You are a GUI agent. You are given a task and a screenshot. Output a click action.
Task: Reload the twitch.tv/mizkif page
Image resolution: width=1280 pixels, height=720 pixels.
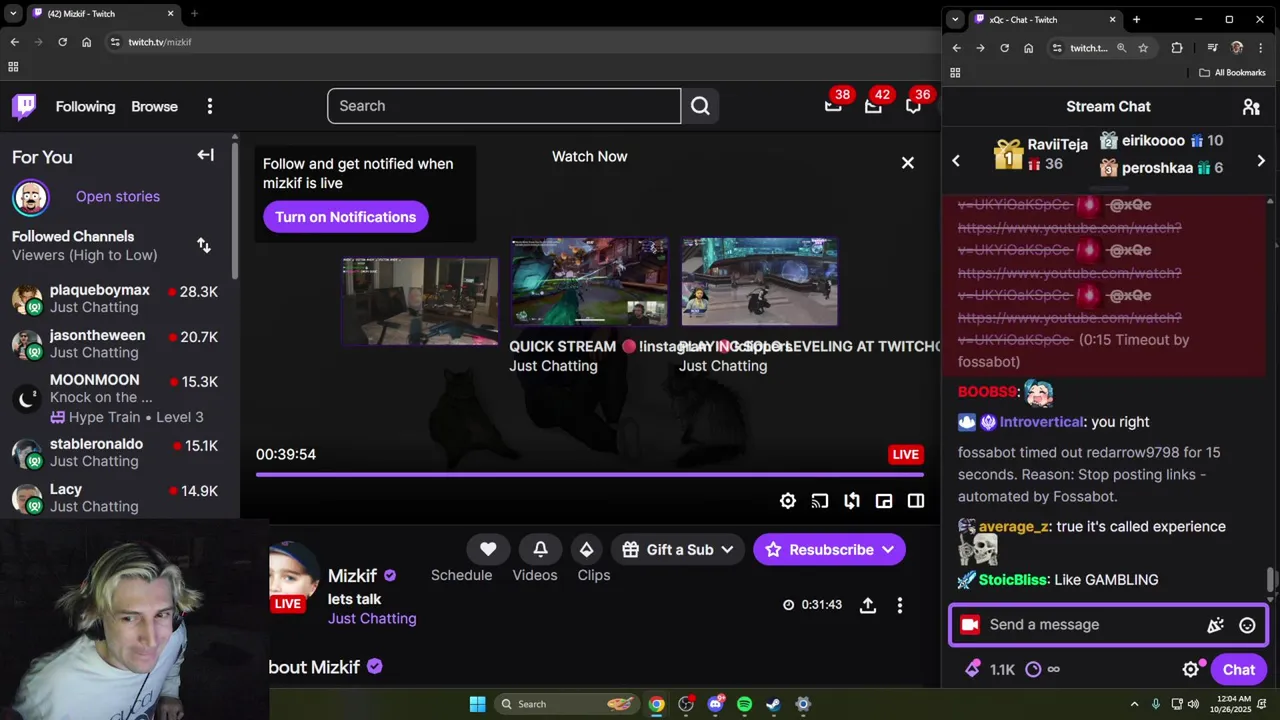coord(62,42)
